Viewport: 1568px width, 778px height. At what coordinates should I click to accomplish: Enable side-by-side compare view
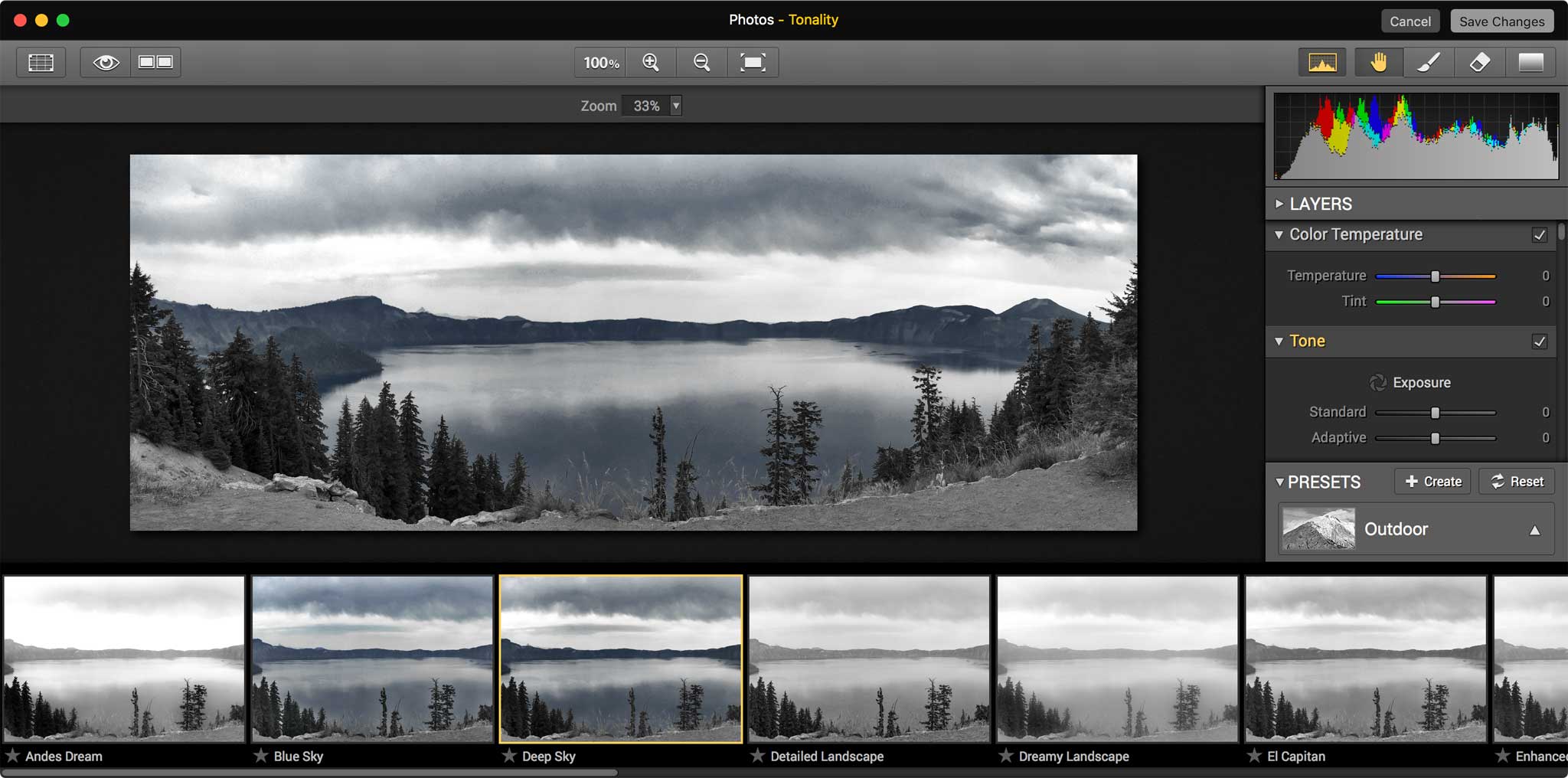[x=155, y=62]
